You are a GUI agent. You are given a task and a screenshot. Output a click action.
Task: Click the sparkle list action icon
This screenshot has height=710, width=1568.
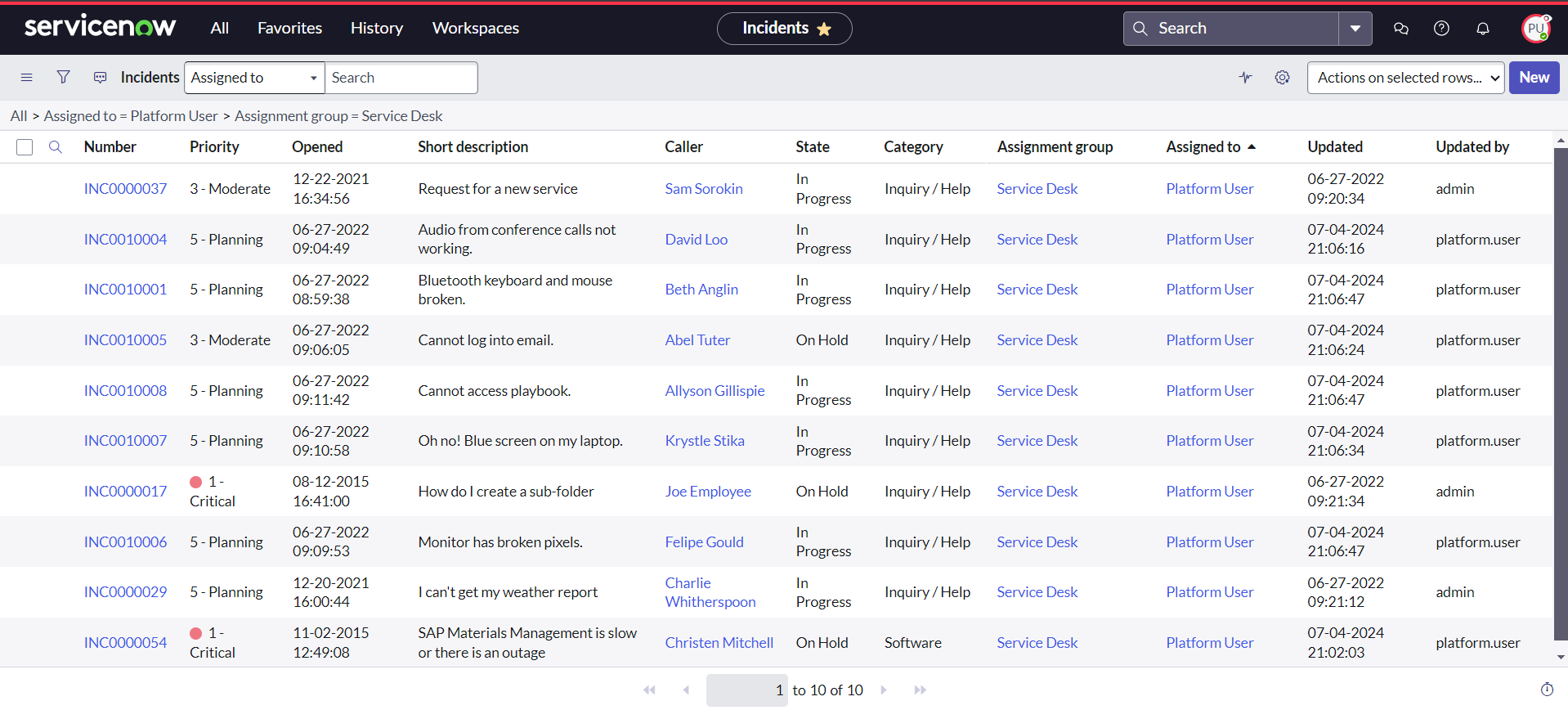(x=1245, y=78)
